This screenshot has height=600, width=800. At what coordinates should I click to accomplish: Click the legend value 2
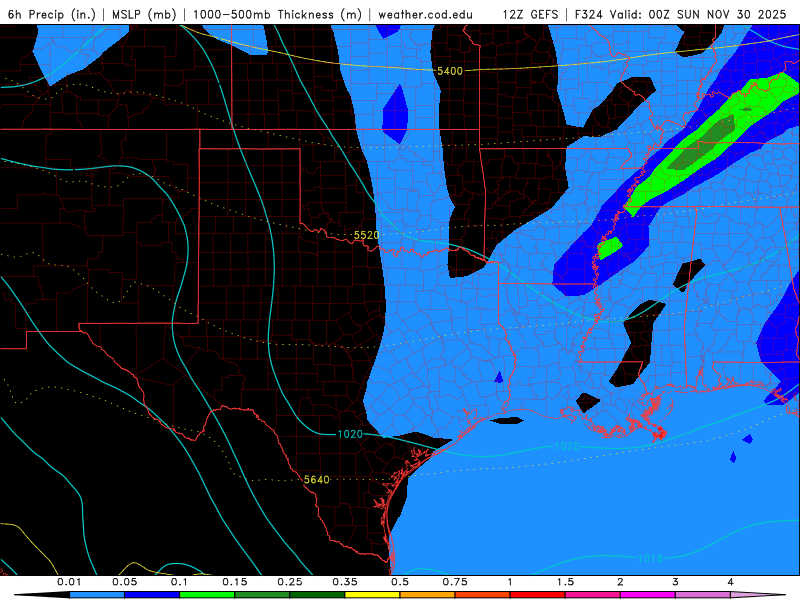(x=620, y=582)
